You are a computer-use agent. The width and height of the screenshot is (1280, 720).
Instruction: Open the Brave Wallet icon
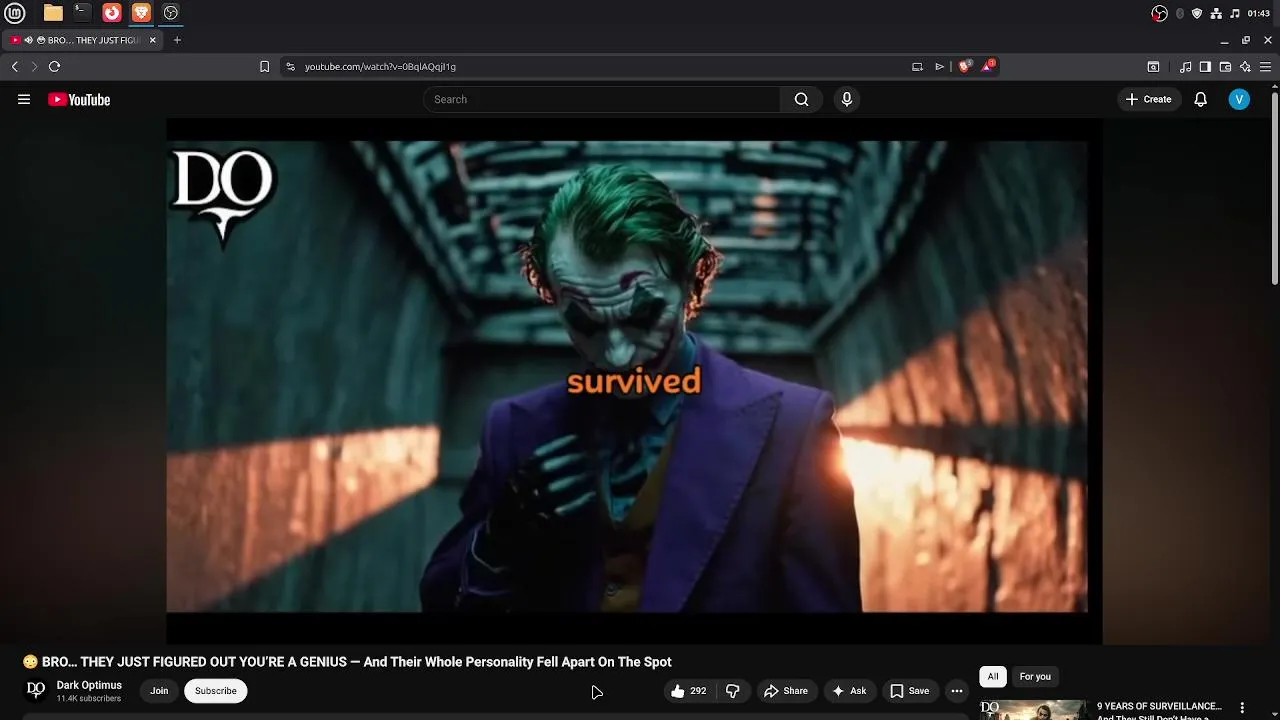1225,67
